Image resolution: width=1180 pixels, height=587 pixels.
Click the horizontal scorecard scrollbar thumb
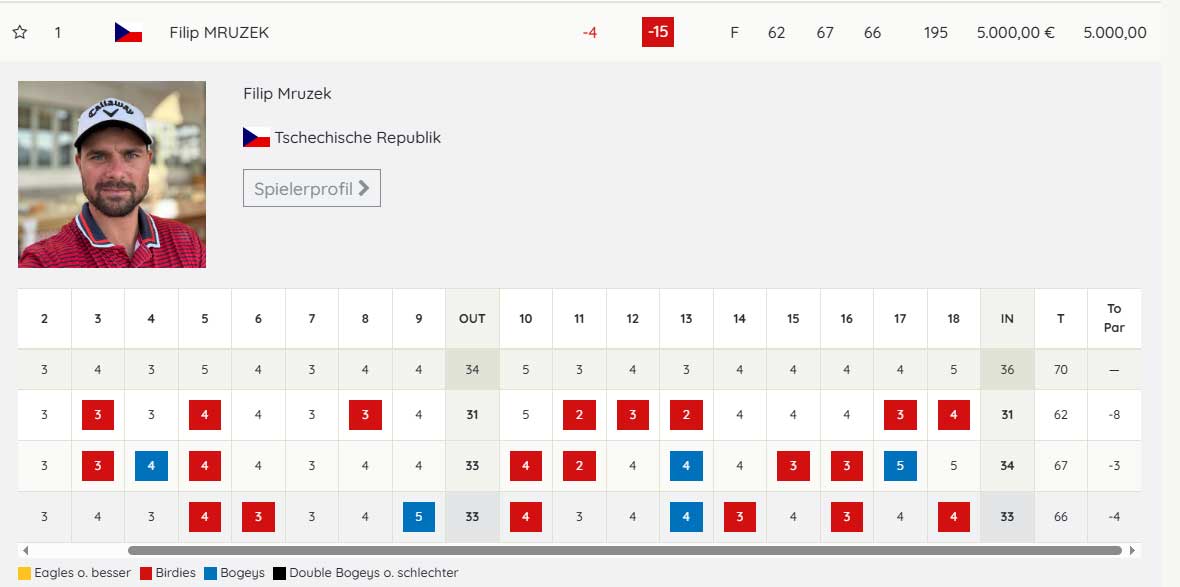[624, 550]
